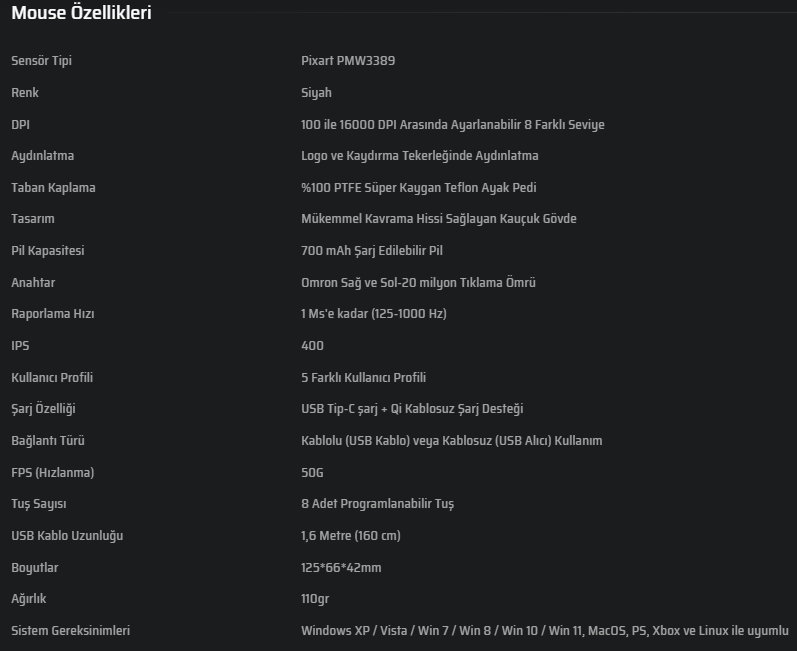
Task: Click the Pixart PMW3389 value
Action: click(x=348, y=60)
